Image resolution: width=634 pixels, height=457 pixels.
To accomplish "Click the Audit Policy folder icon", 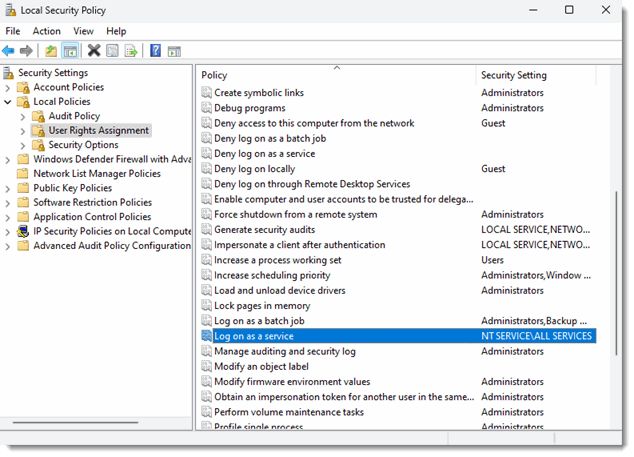I will point(39,116).
